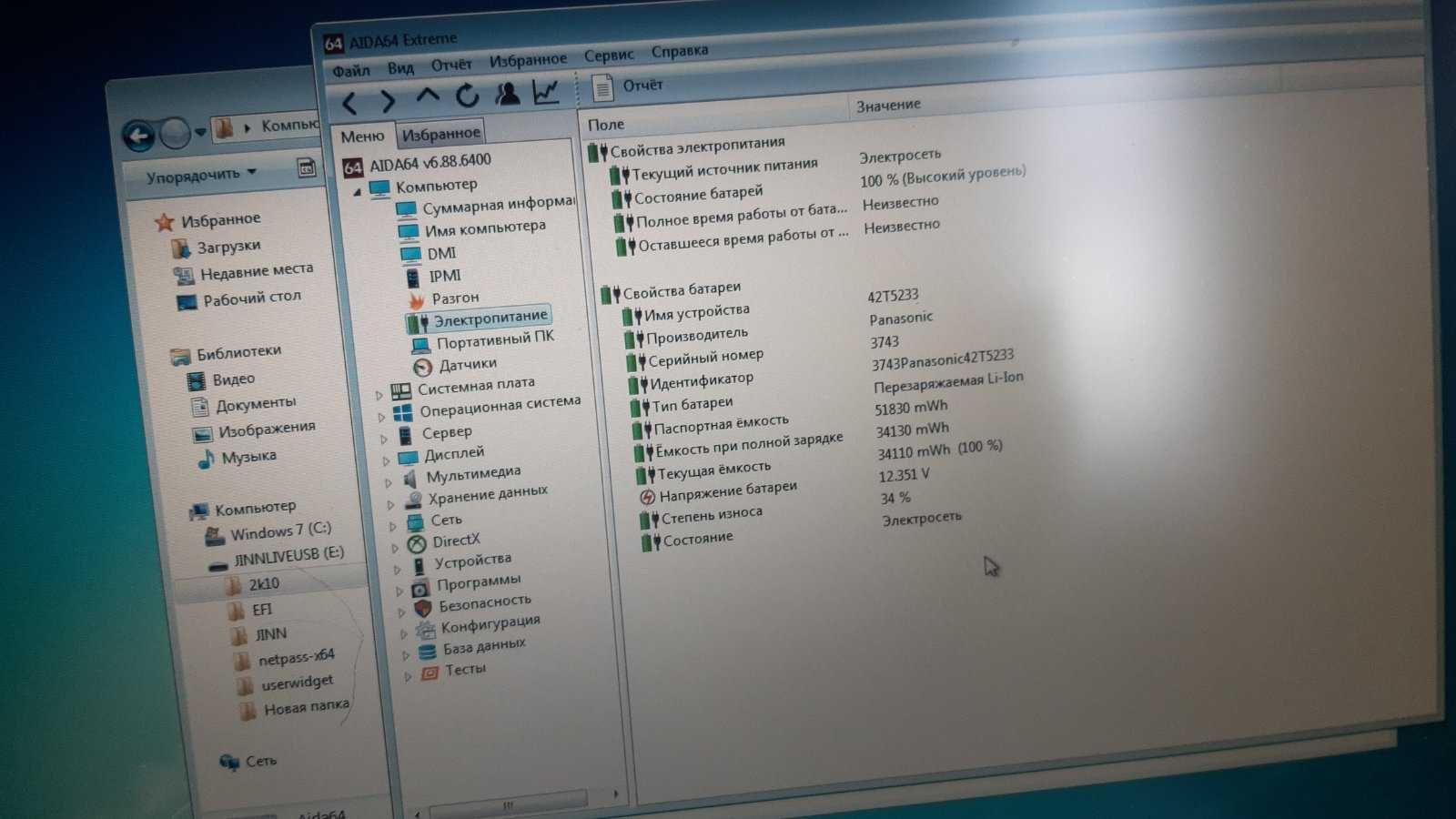Expand the Хранение данных node
The height and width of the screenshot is (819, 1456).
pyautogui.click(x=389, y=504)
